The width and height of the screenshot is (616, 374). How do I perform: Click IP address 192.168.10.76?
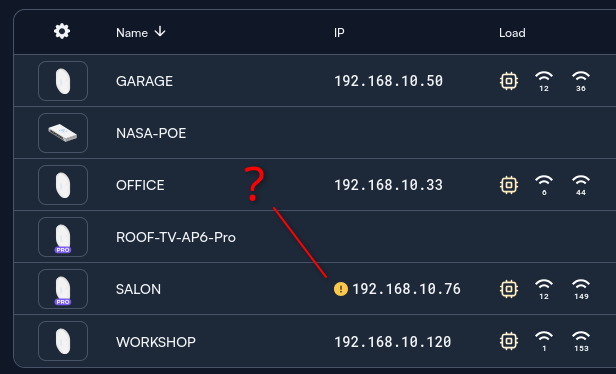406,289
